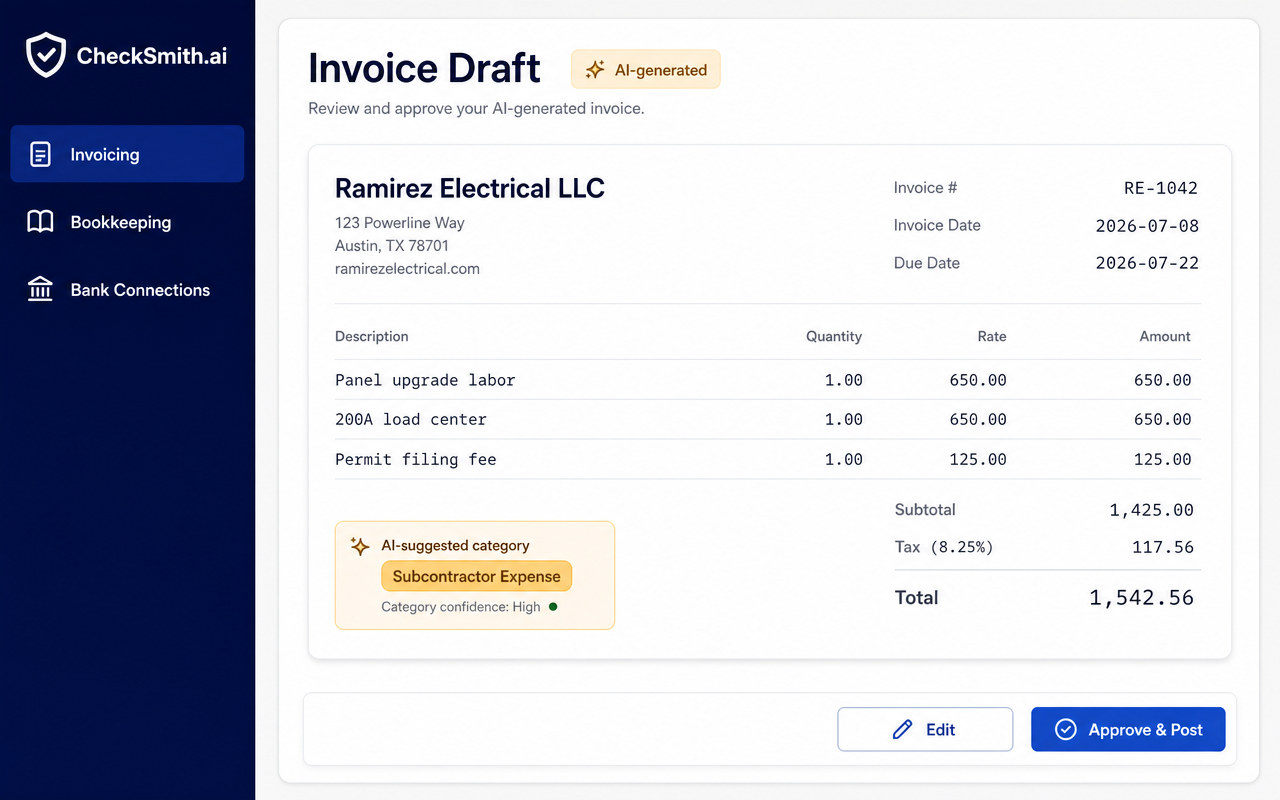Open the ramirezelectrical.com website link
This screenshot has width=1280, height=800.
coord(407,268)
